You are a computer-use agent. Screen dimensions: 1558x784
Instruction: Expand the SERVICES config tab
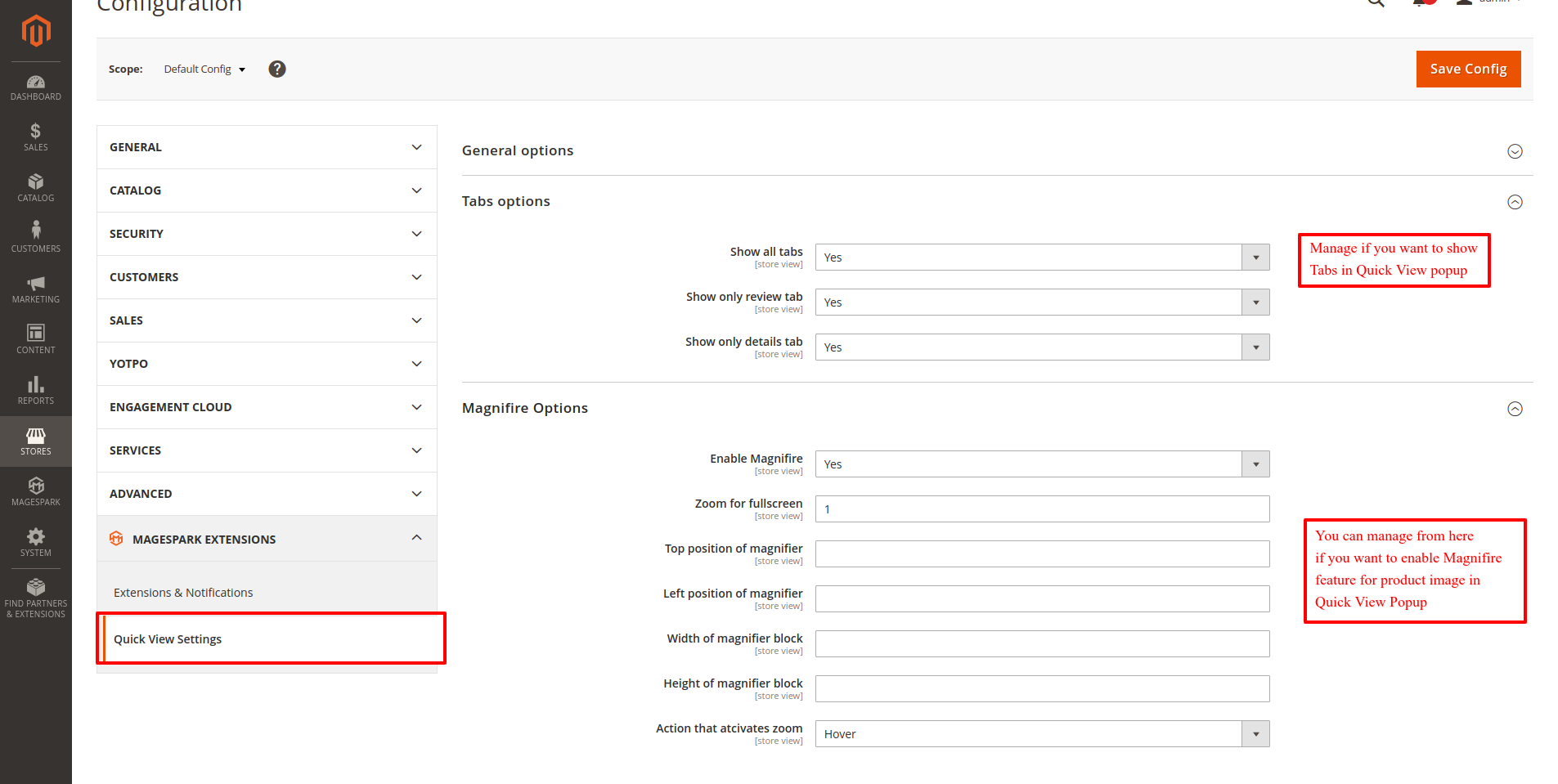coord(267,450)
